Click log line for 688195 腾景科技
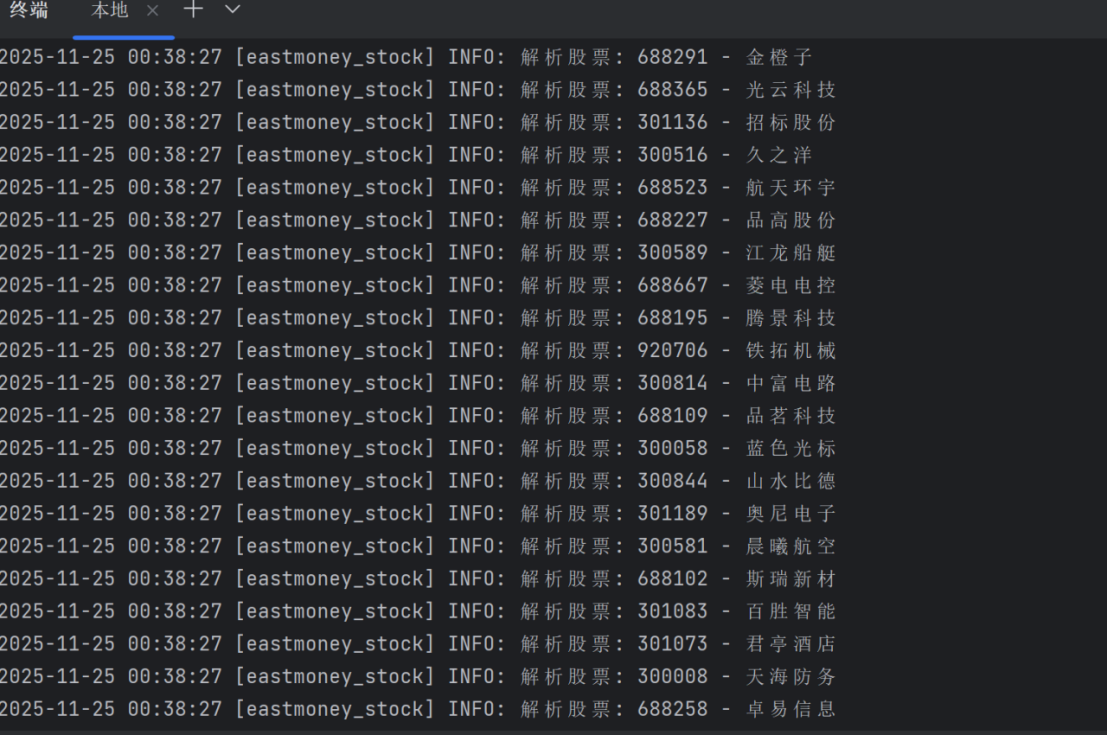Screen dimensions: 1108x736 click(418, 318)
